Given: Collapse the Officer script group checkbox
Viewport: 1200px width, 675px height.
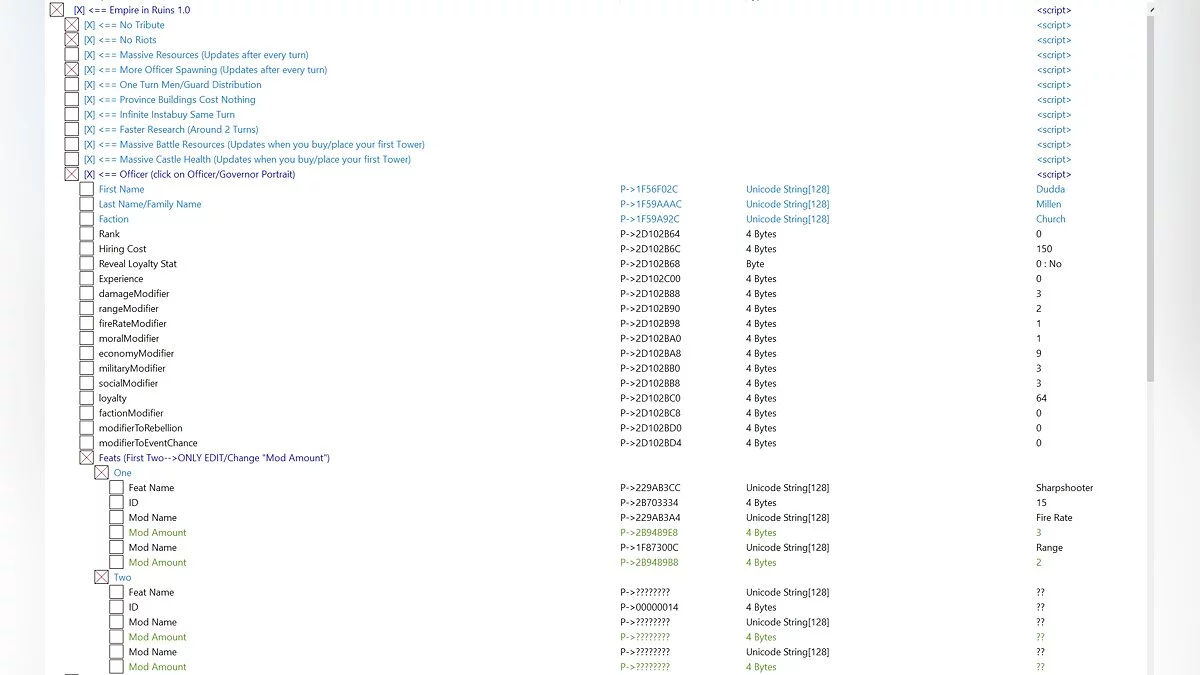Looking at the screenshot, I should click(72, 174).
